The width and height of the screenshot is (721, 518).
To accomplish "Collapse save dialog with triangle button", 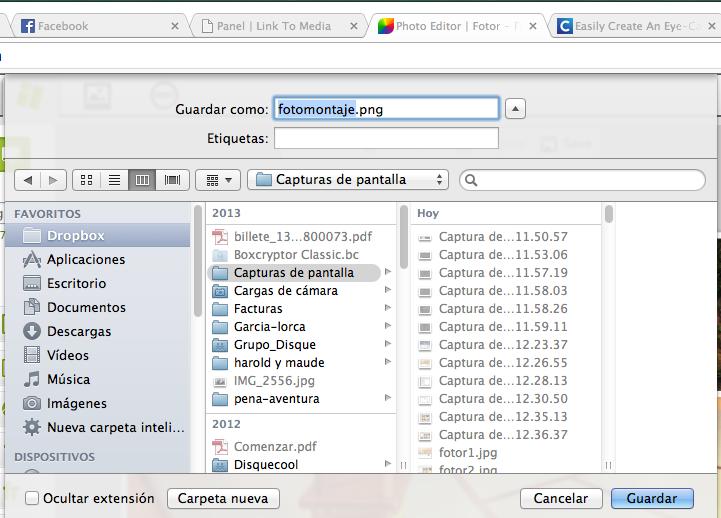I will point(514,108).
